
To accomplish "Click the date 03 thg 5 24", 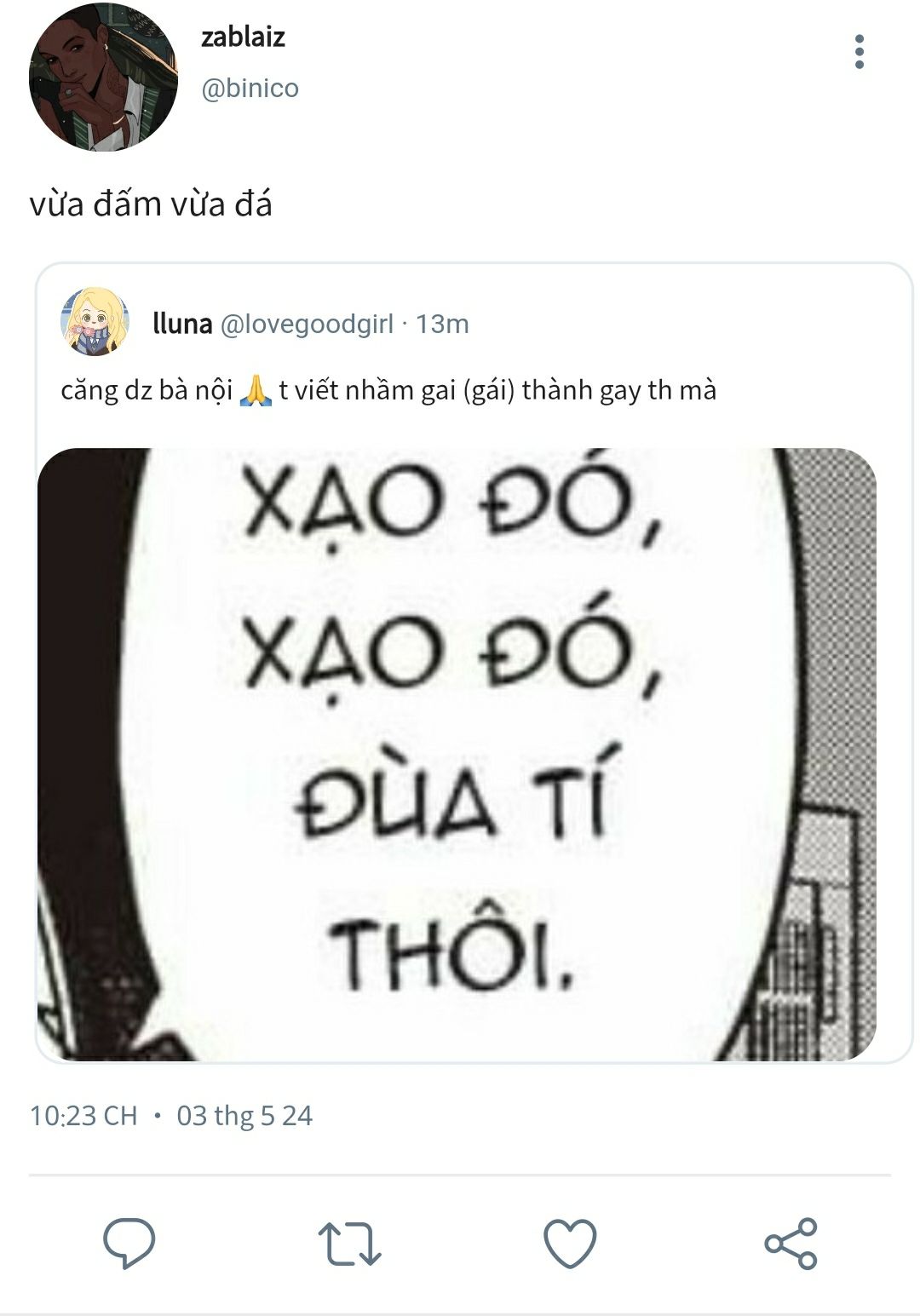I will click(244, 1116).
